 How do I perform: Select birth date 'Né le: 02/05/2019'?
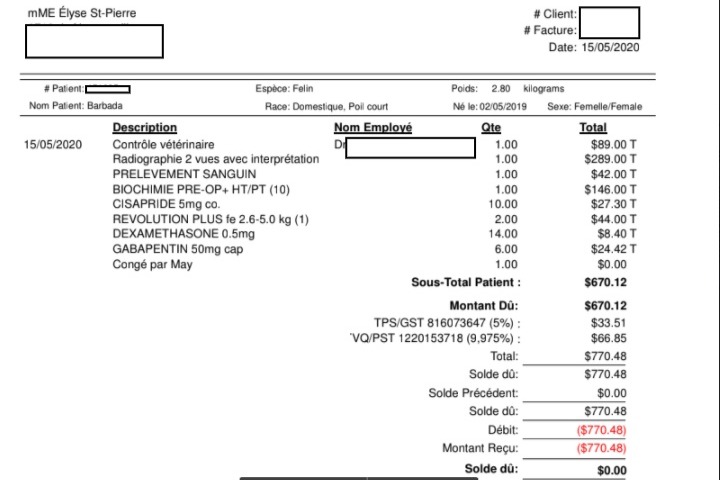point(489,107)
